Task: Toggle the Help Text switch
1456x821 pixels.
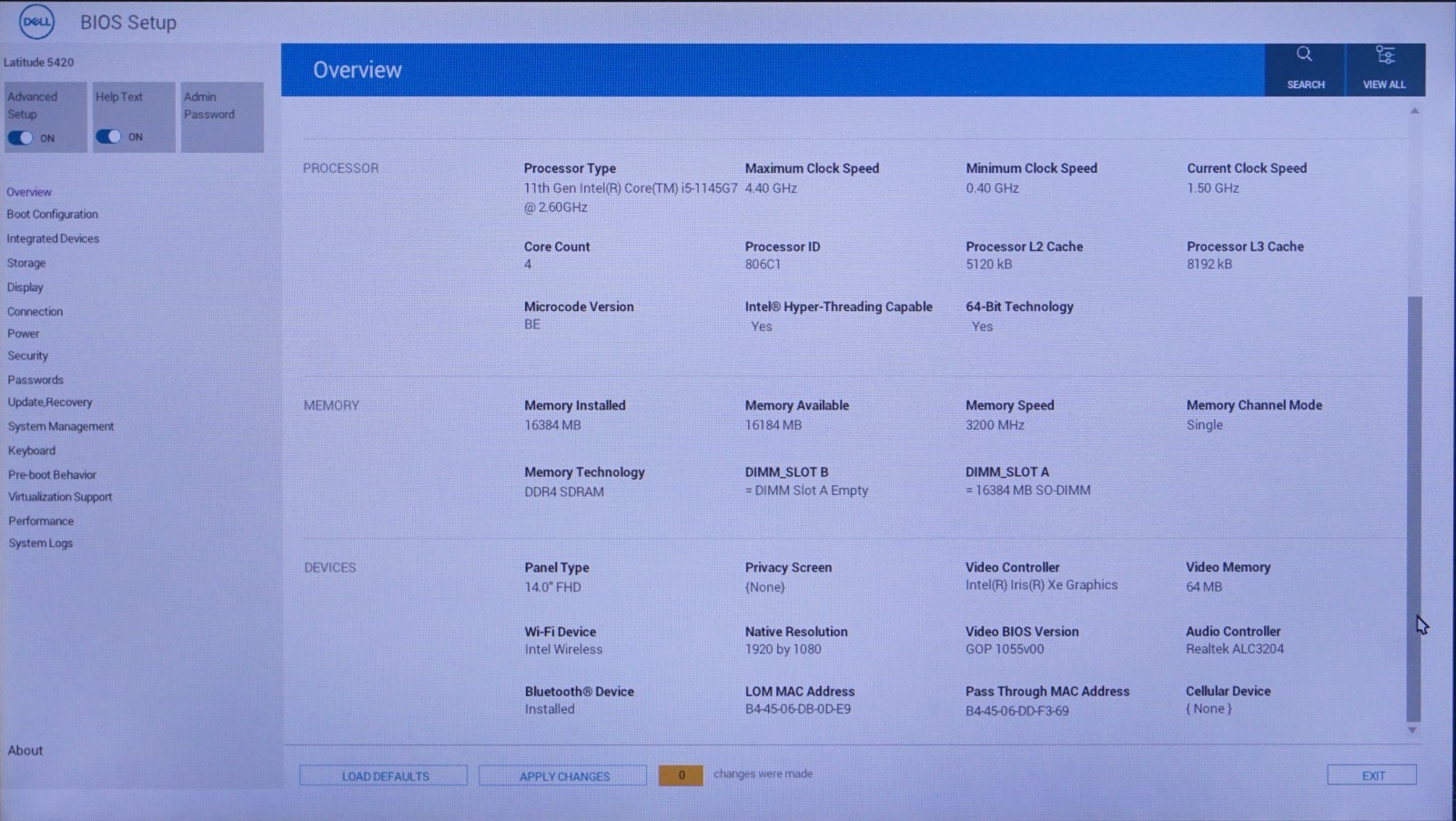Action: coord(108,137)
